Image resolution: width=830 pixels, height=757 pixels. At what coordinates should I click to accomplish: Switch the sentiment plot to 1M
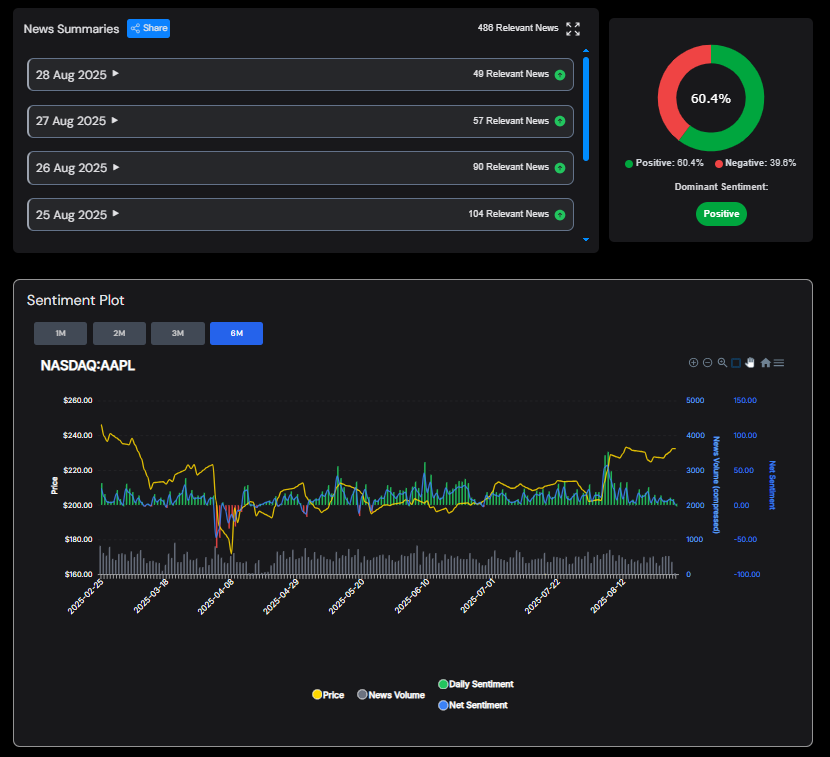tap(60, 334)
